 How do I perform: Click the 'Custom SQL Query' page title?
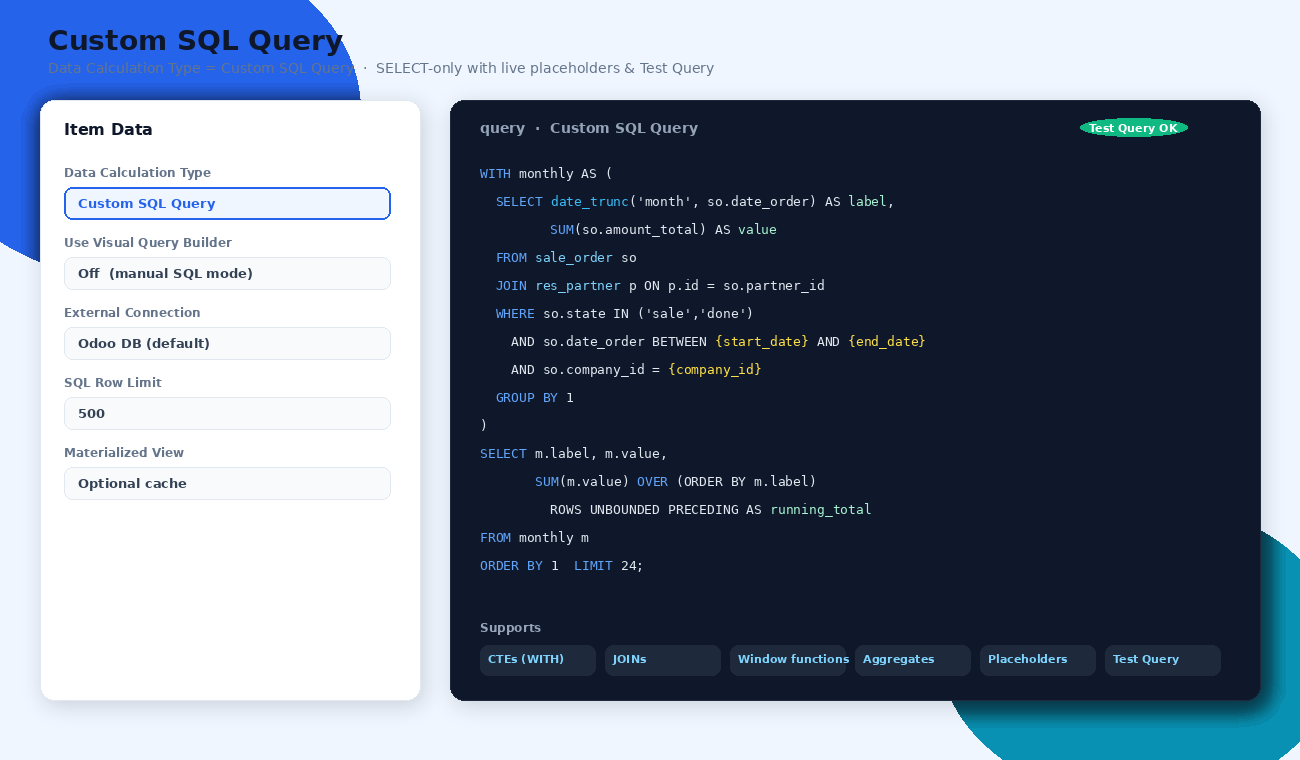pyautogui.click(x=196, y=41)
